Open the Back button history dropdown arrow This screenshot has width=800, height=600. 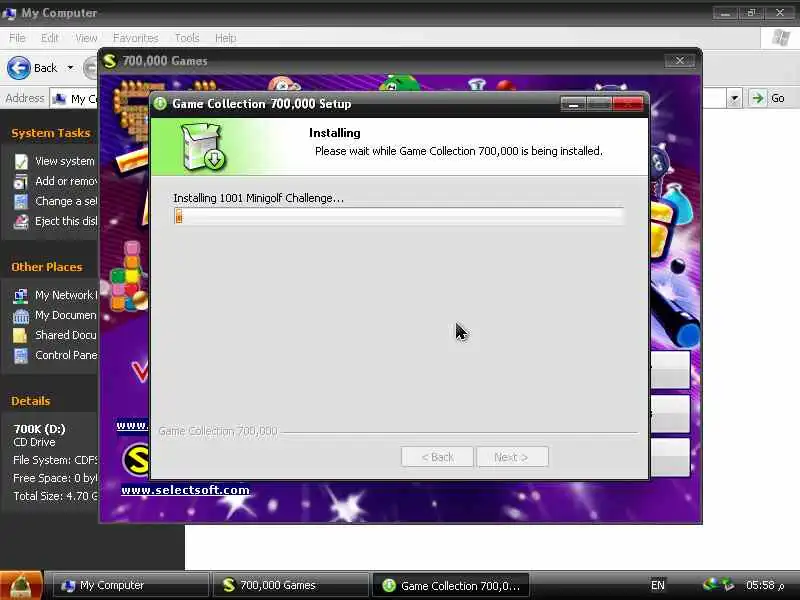tap(70, 68)
